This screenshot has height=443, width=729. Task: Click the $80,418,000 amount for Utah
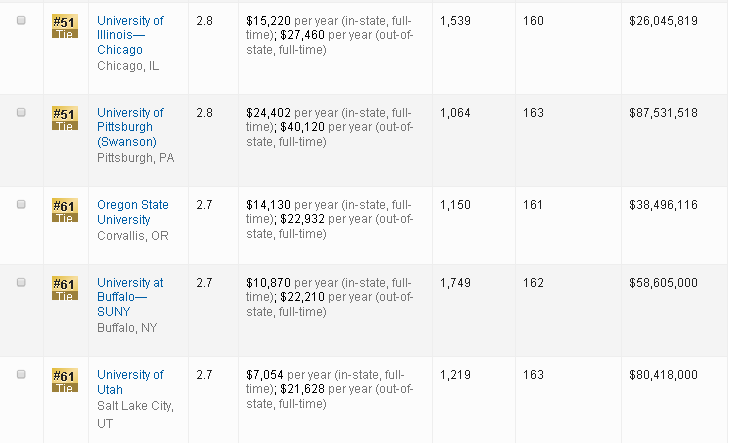point(663,375)
